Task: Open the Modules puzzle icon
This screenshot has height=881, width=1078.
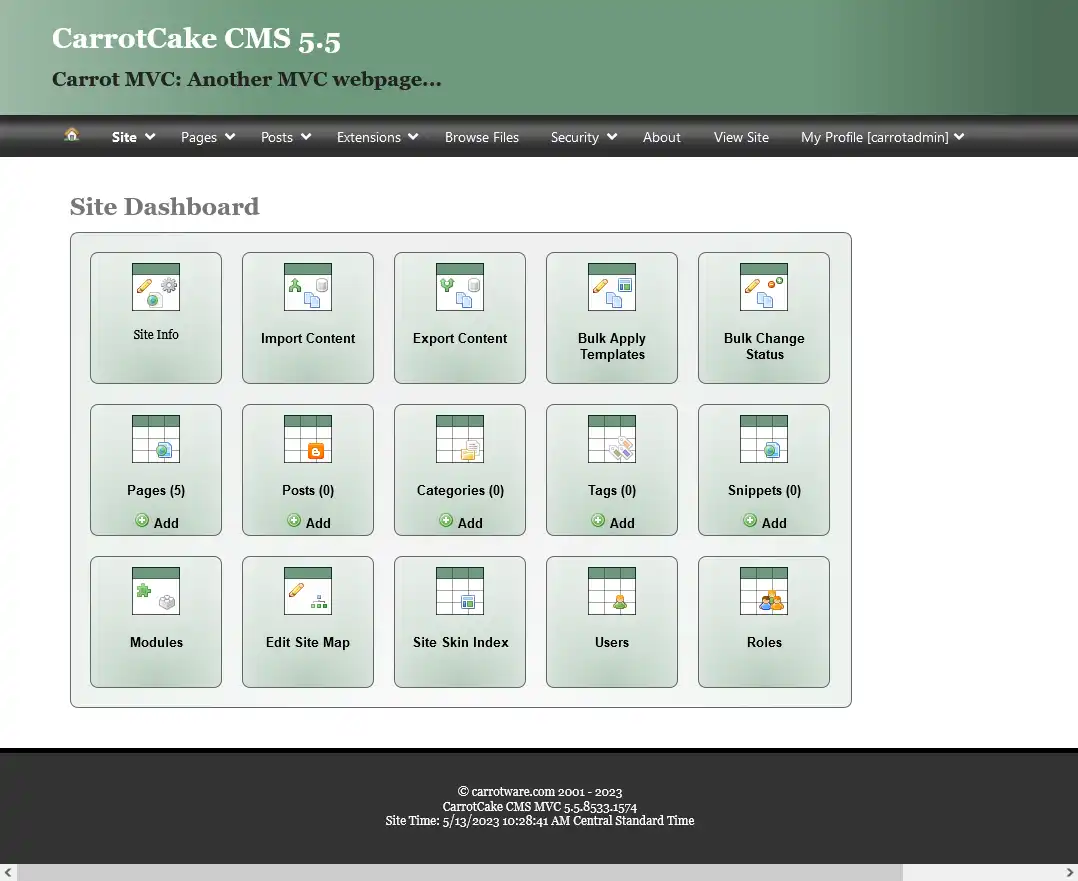Action: [156, 591]
